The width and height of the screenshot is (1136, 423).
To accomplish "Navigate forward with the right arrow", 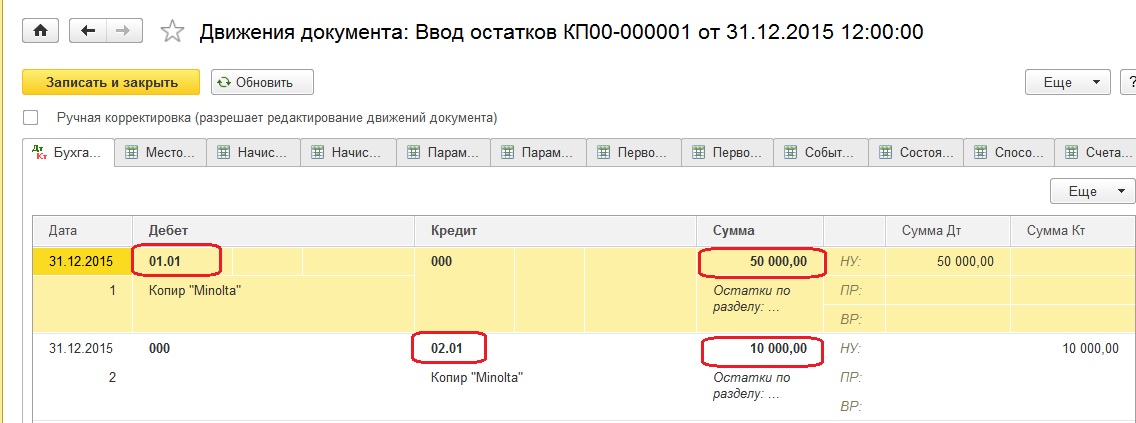I will pyautogui.click(x=124, y=30).
